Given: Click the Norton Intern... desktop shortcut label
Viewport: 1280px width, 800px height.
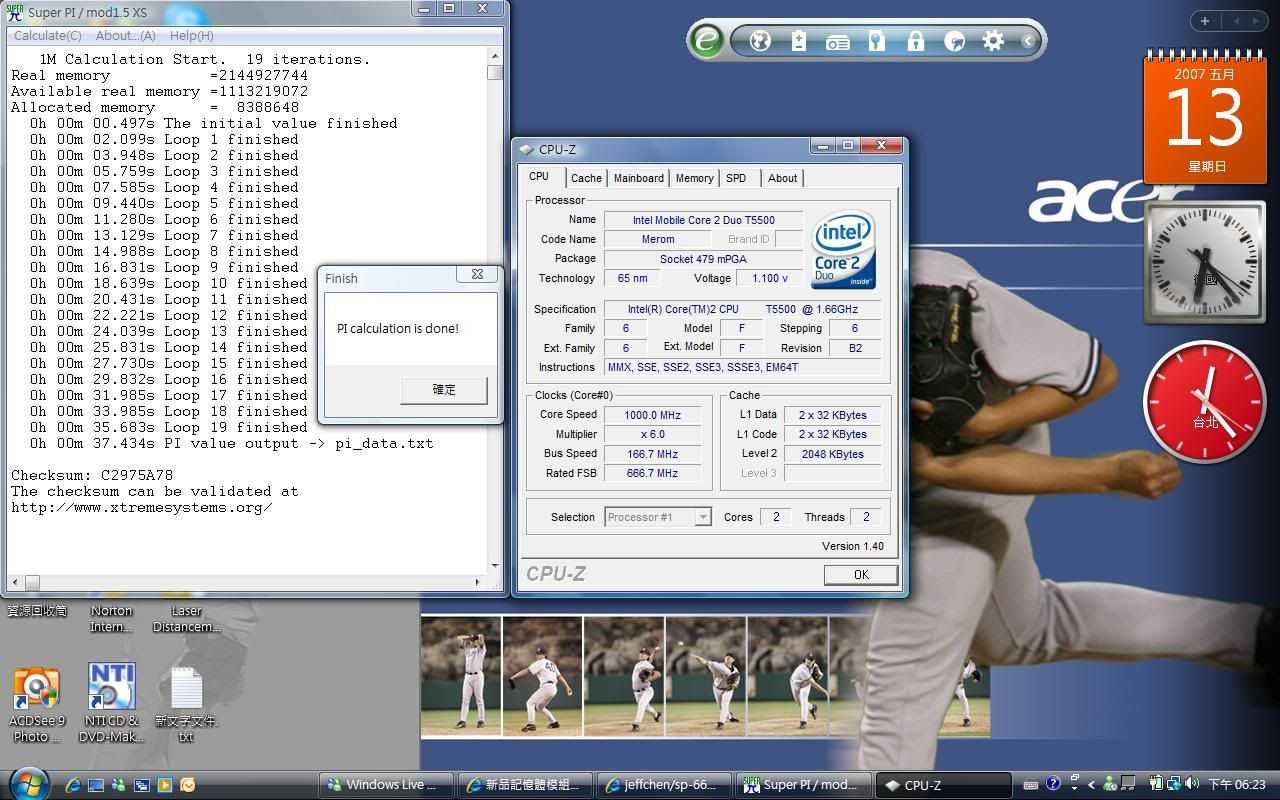Looking at the screenshot, I should click(111, 619).
